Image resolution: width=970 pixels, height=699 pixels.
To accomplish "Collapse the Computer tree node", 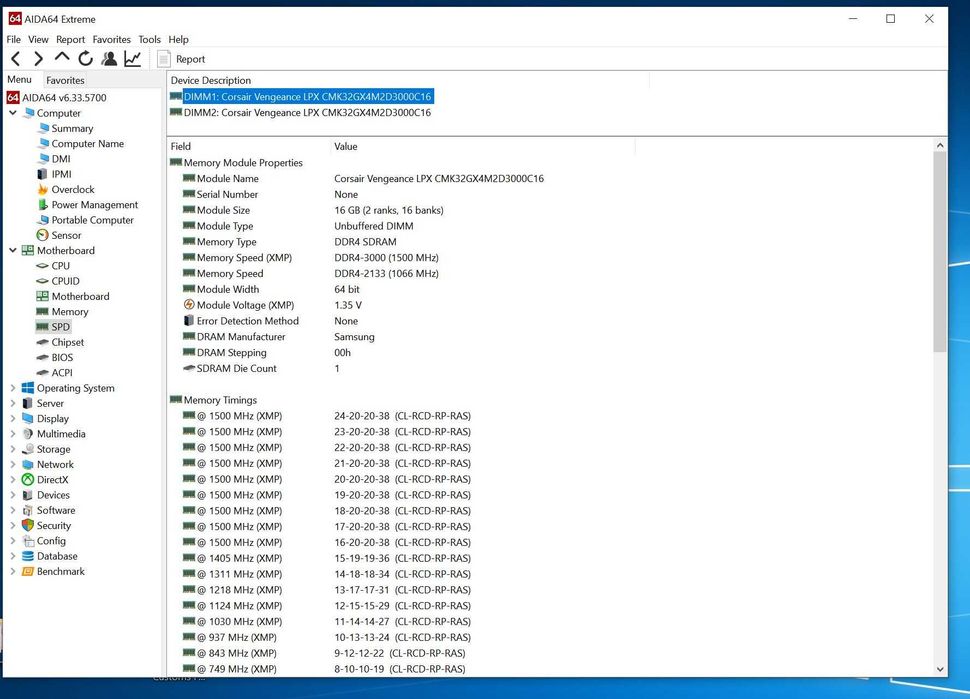I will (13, 113).
